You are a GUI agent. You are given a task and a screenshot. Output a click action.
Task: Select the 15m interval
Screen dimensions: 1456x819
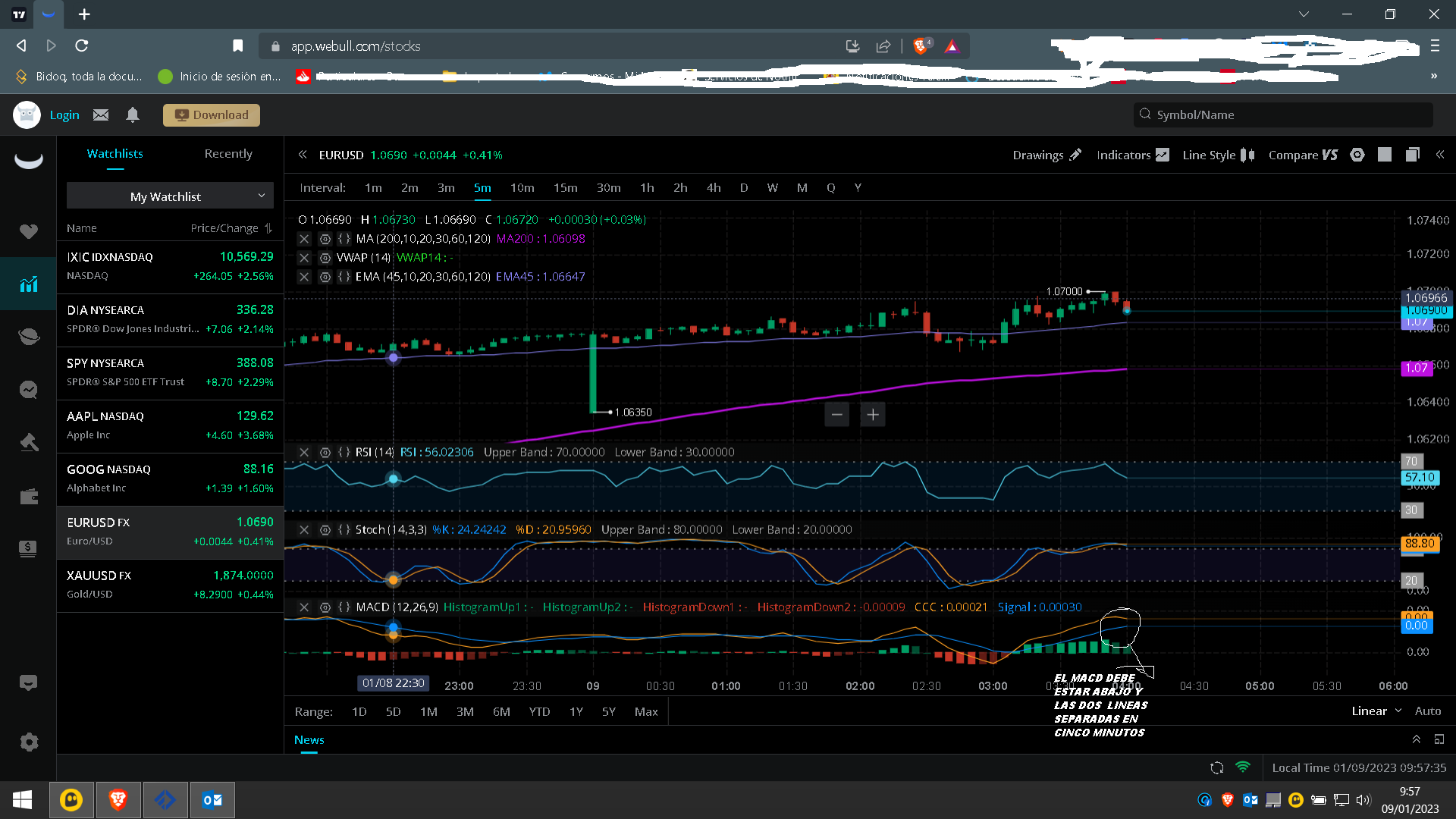[x=565, y=188]
